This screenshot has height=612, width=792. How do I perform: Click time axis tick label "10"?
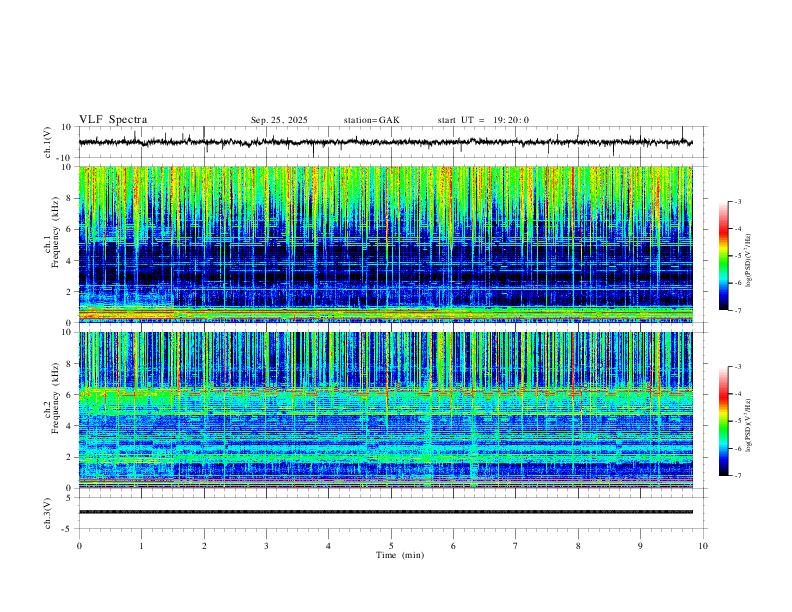coord(703,546)
